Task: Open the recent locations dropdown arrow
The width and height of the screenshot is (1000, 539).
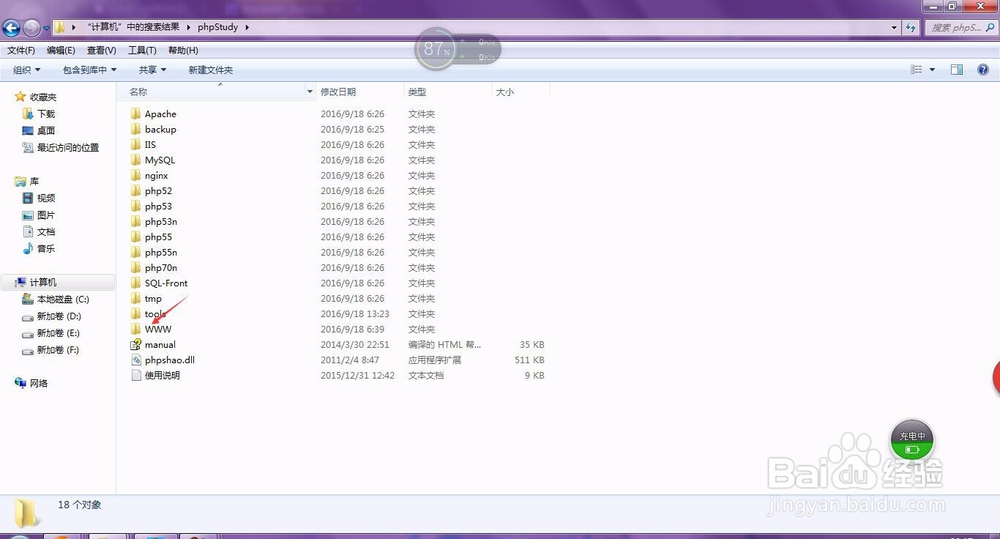Action: 46,28
